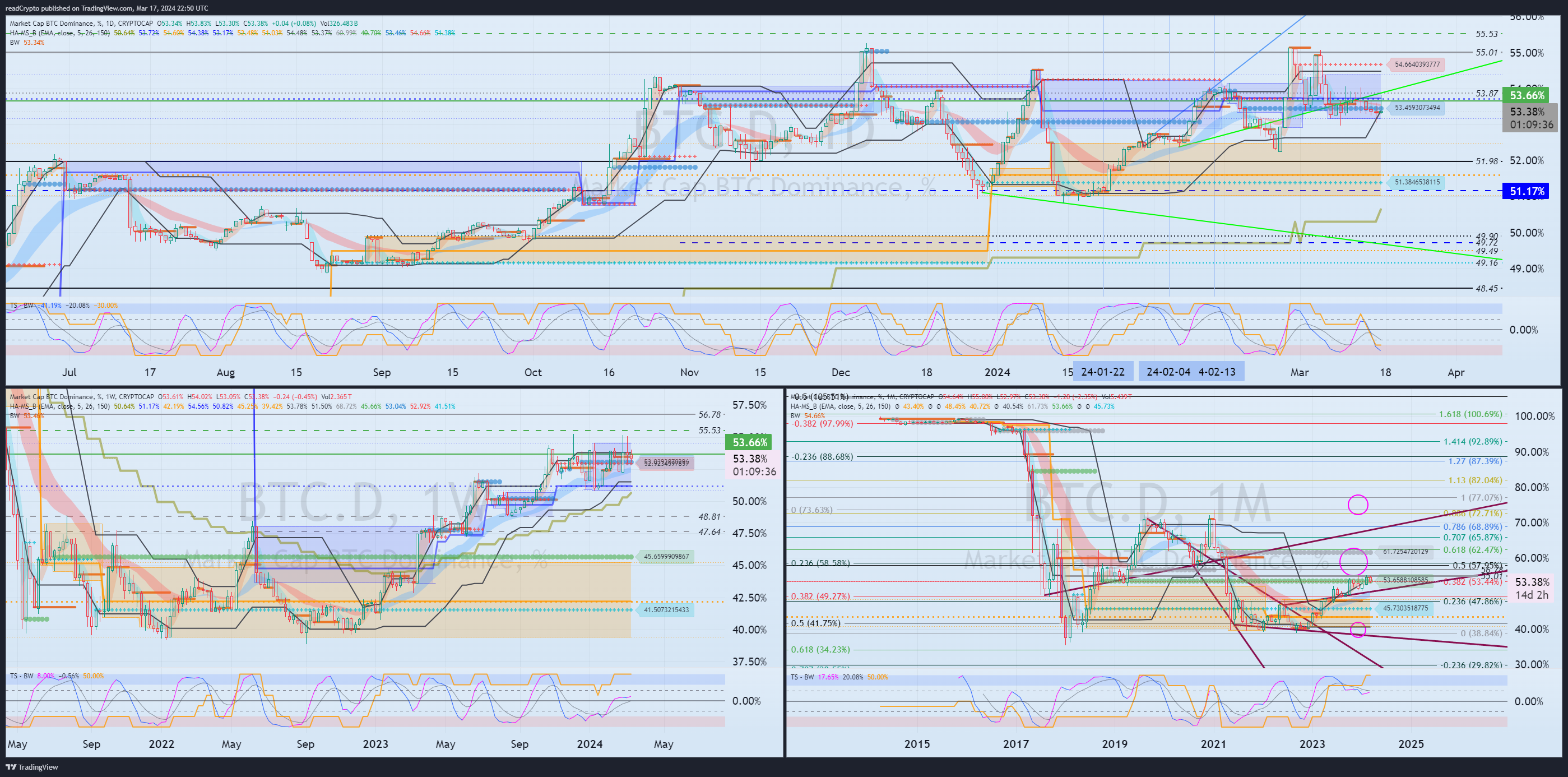Click the TradingView logo at the bottom left
The image size is (1568, 777).
pyautogui.click(x=31, y=767)
